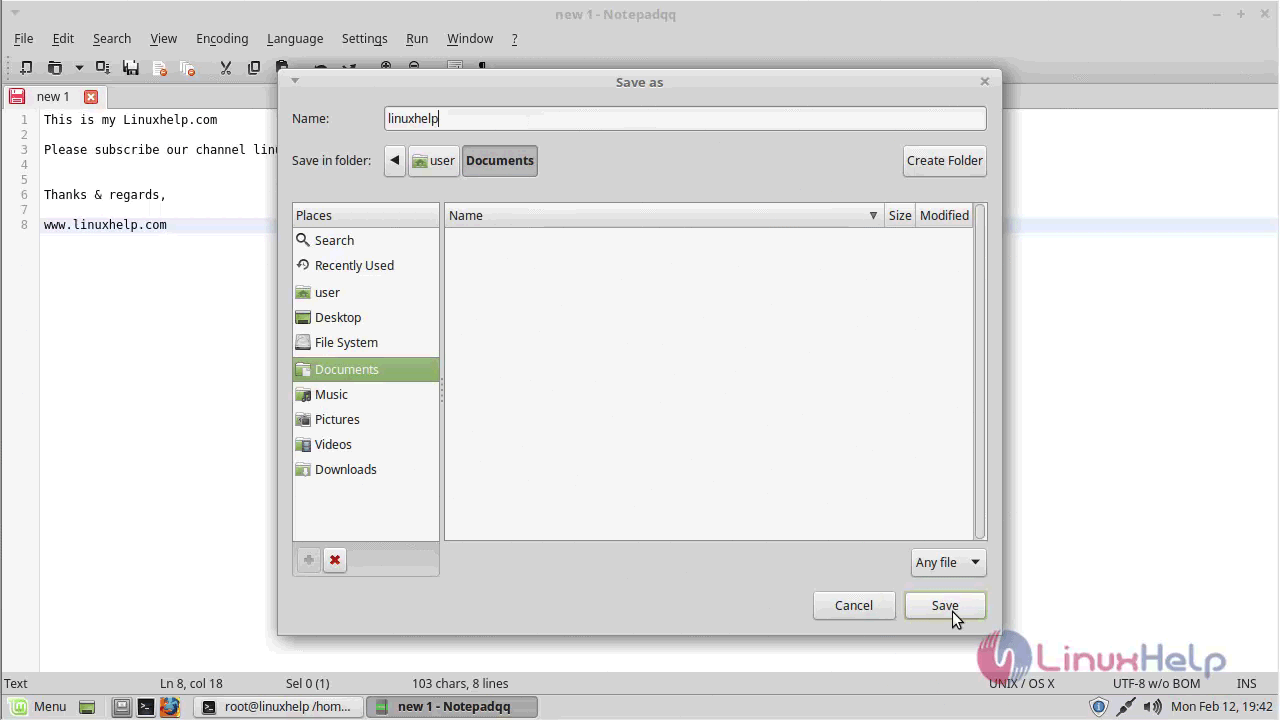Open the Any file type dropdown

click(948, 562)
